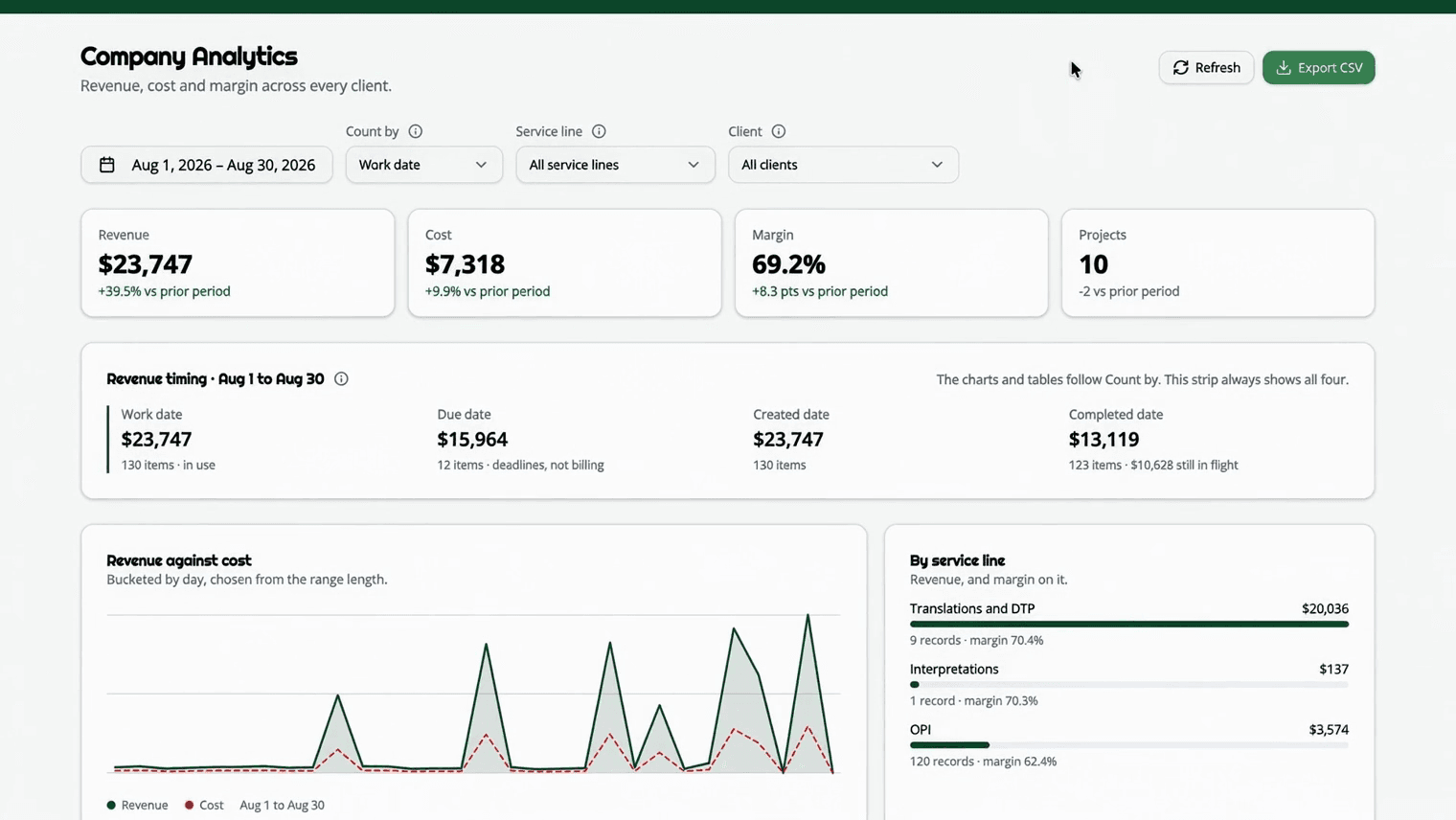Click the Export CSV download icon
Viewport: 1456px width, 820px height.
tap(1284, 68)
